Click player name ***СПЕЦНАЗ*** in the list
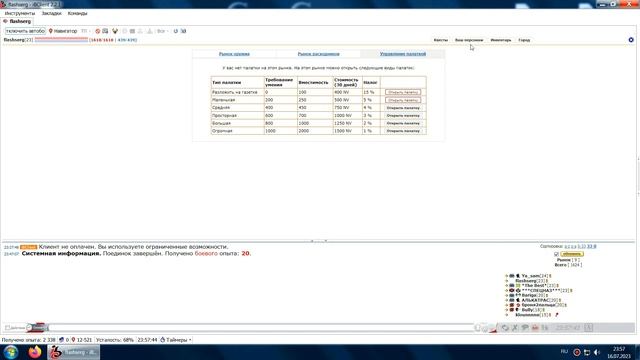The image size is (640, 360). click(x=541, y=290)
